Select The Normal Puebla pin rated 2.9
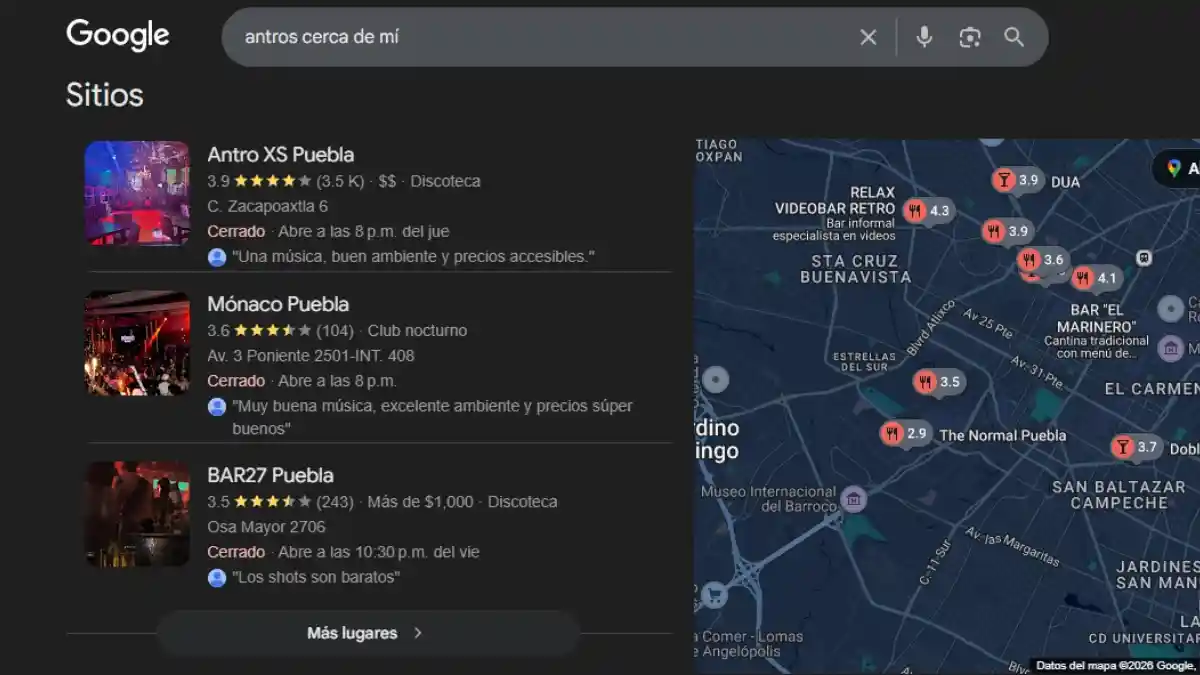Screen dimensions: 1200x675 [905, 434]
